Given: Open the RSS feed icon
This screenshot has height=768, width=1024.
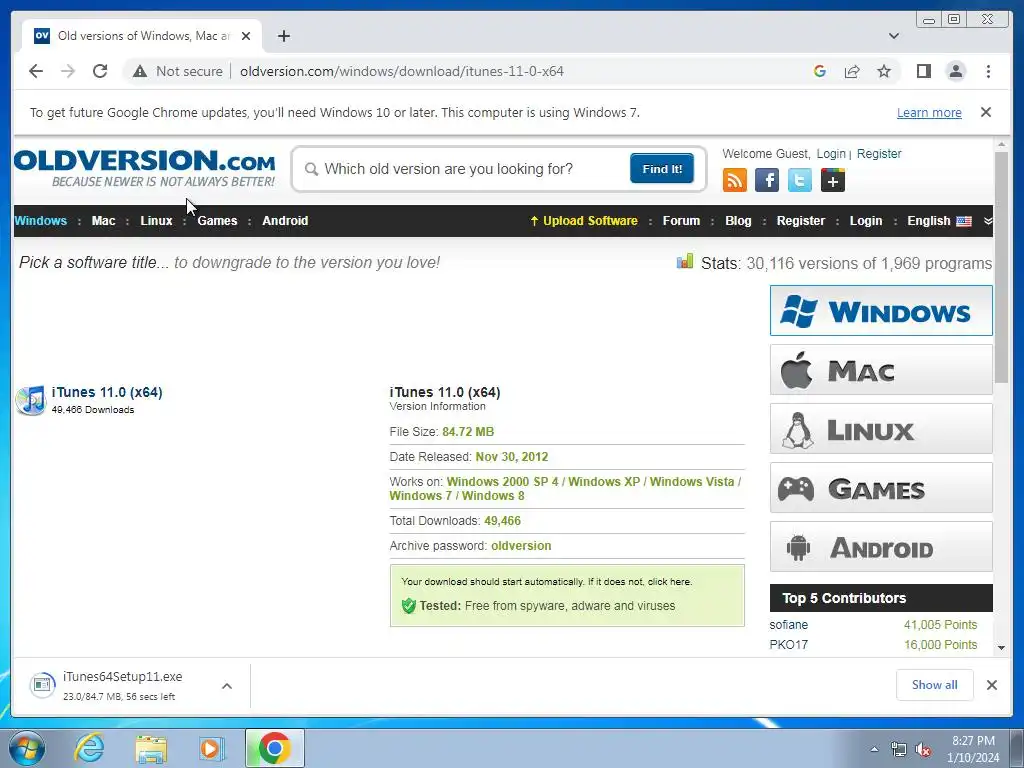Looking at the screenshot, I should tap(735, 180).
